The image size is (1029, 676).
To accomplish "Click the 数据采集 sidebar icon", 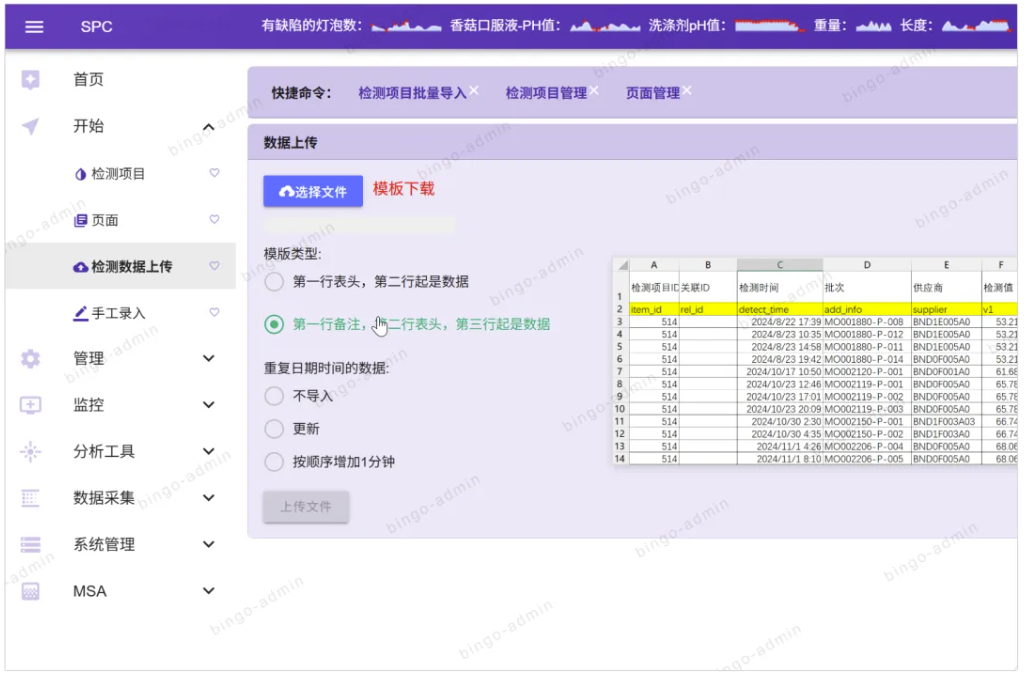I will tap(31, 498).
